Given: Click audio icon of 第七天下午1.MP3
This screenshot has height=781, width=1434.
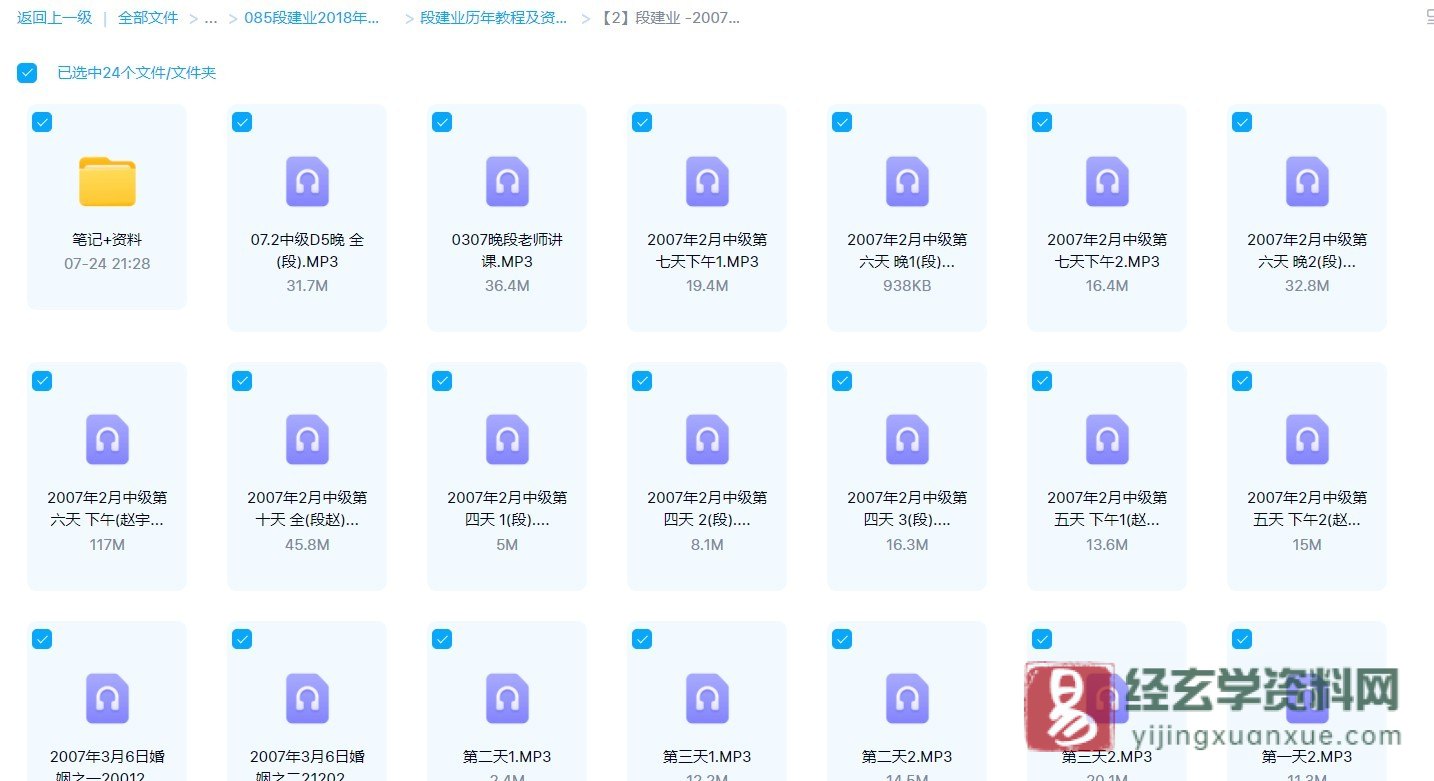Looking at the screenshot, I should [707, 182].
